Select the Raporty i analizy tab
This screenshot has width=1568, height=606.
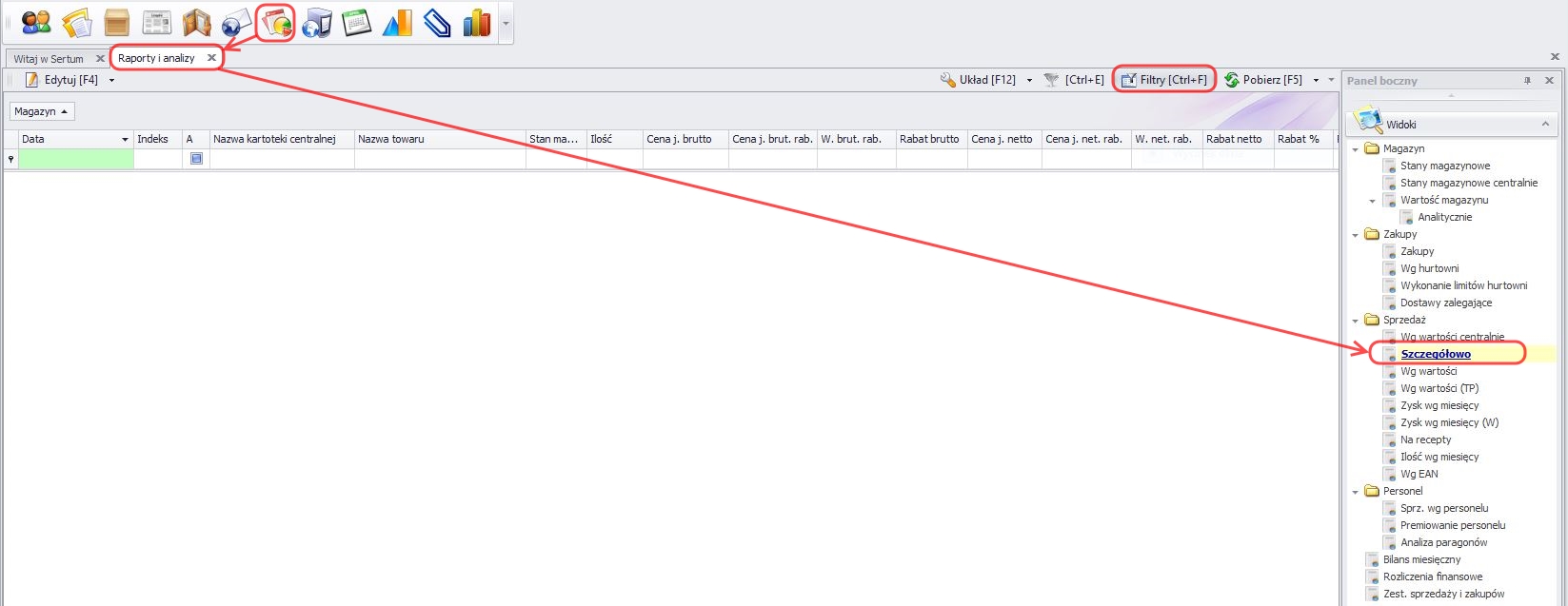(x=156, y=58)
